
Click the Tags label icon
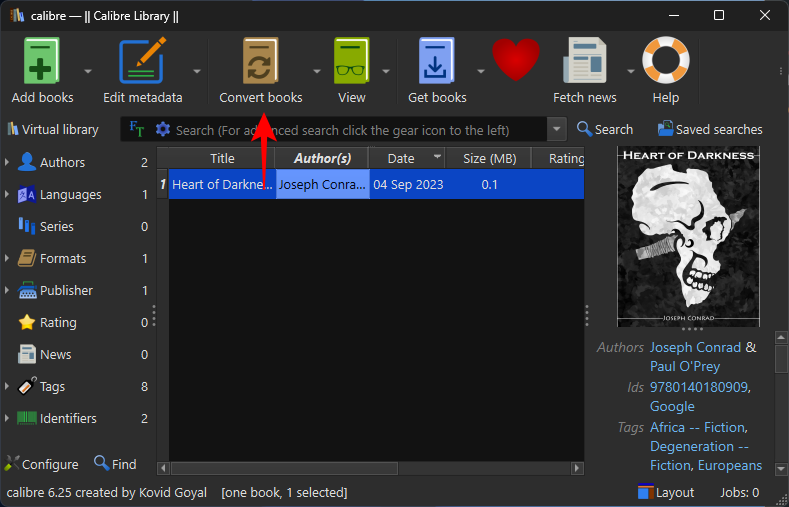[x=27, y=386]
